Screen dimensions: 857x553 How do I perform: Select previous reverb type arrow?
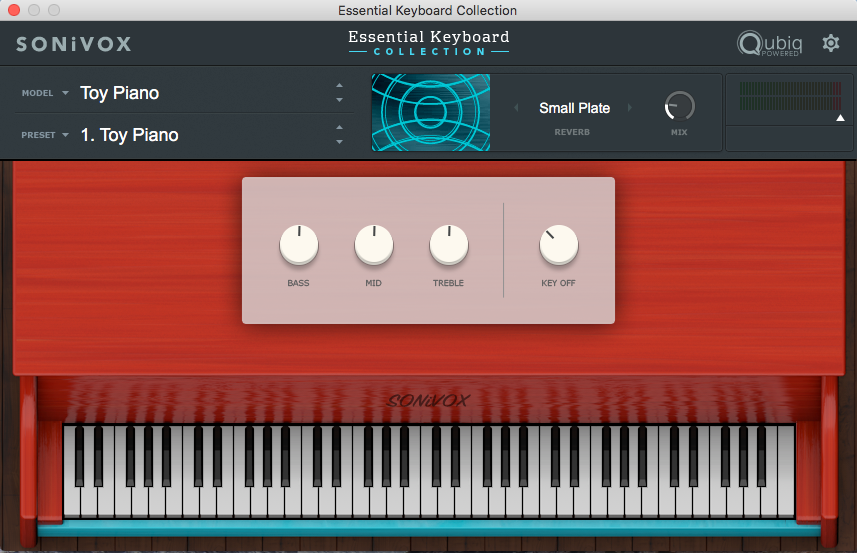click(x=518, y=108)
